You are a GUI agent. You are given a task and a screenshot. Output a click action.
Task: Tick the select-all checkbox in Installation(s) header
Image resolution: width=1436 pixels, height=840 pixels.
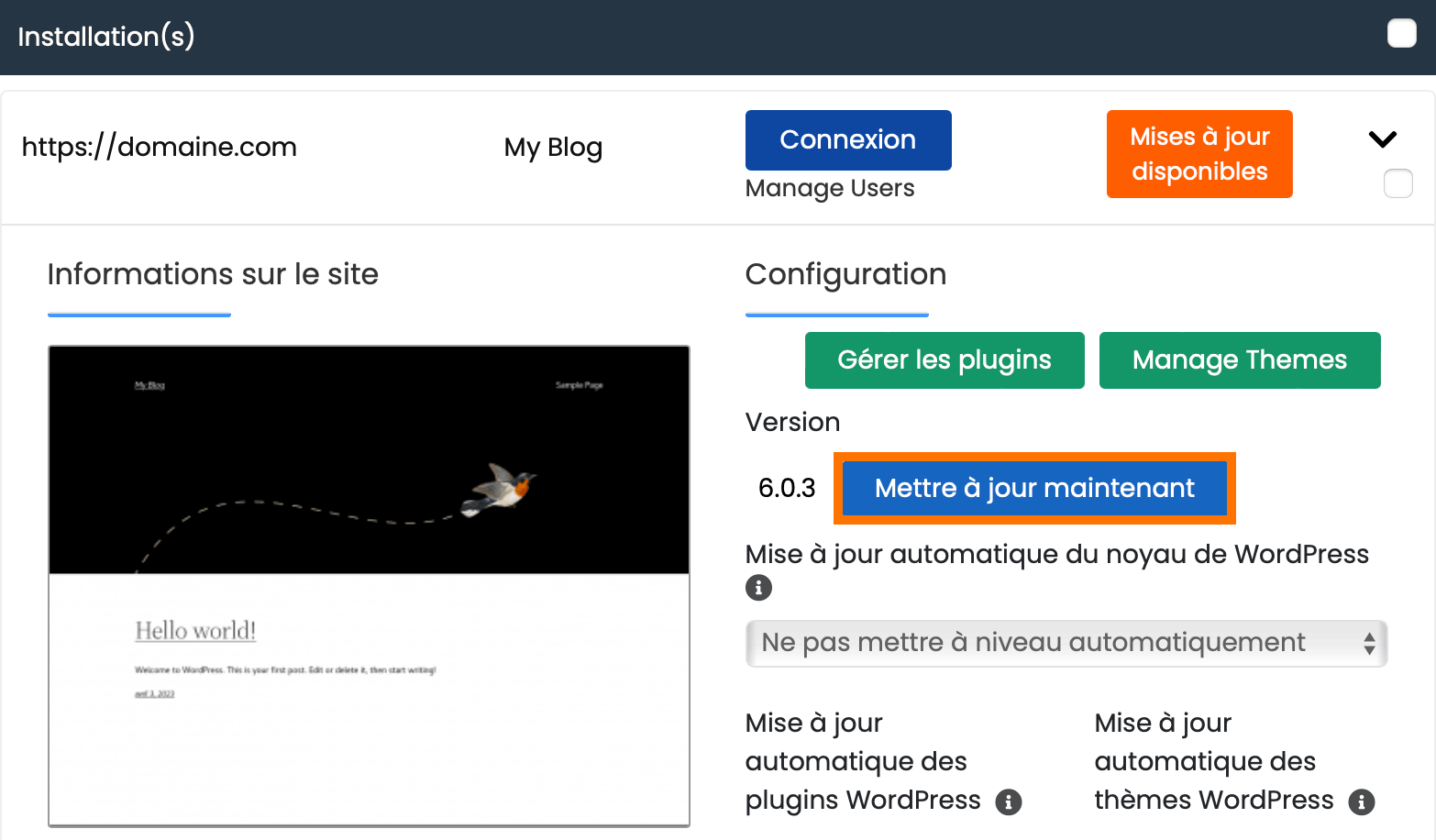tap(1401, 34)
